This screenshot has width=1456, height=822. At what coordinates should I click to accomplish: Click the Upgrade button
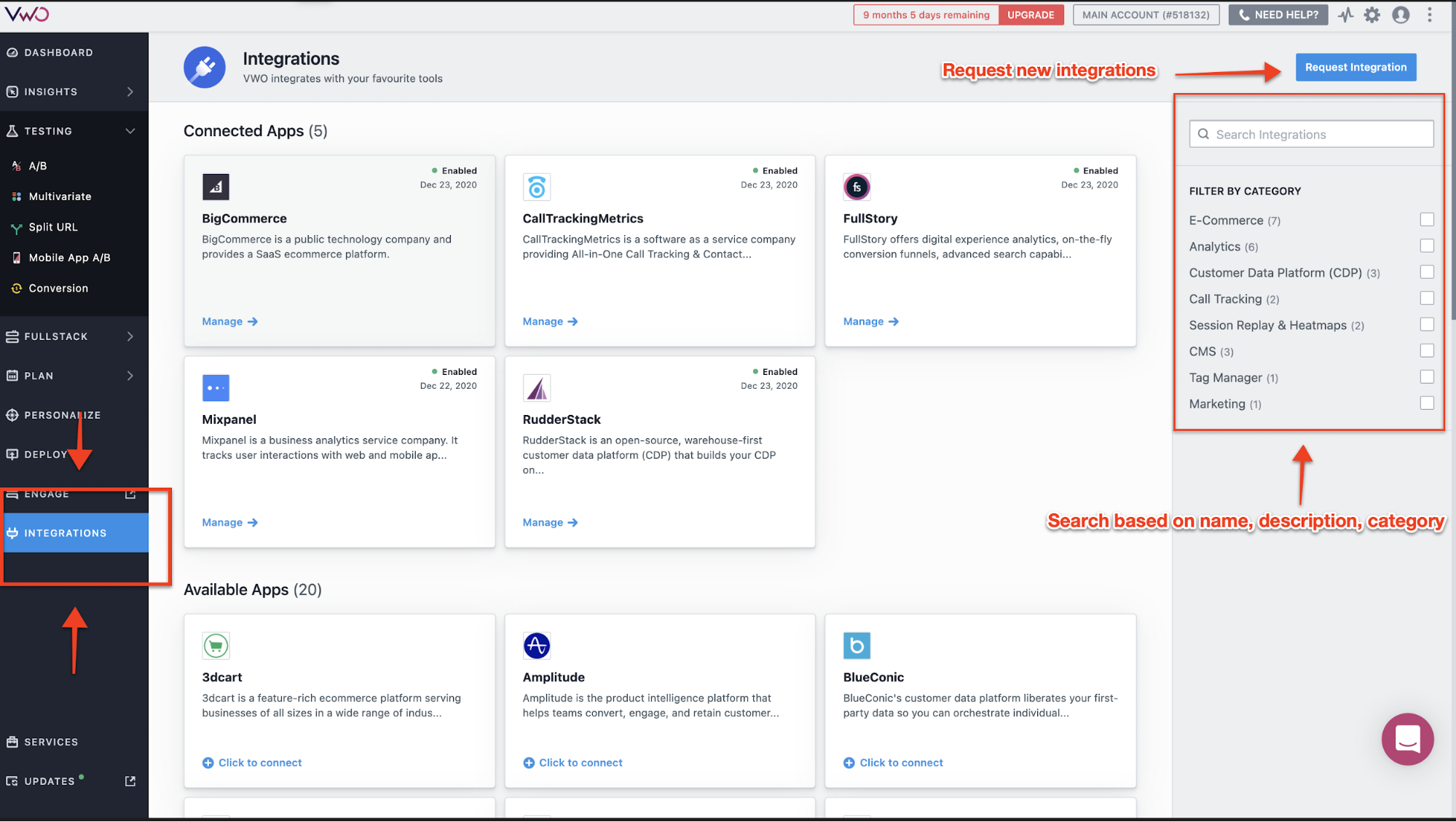[x=1031, y=15]
